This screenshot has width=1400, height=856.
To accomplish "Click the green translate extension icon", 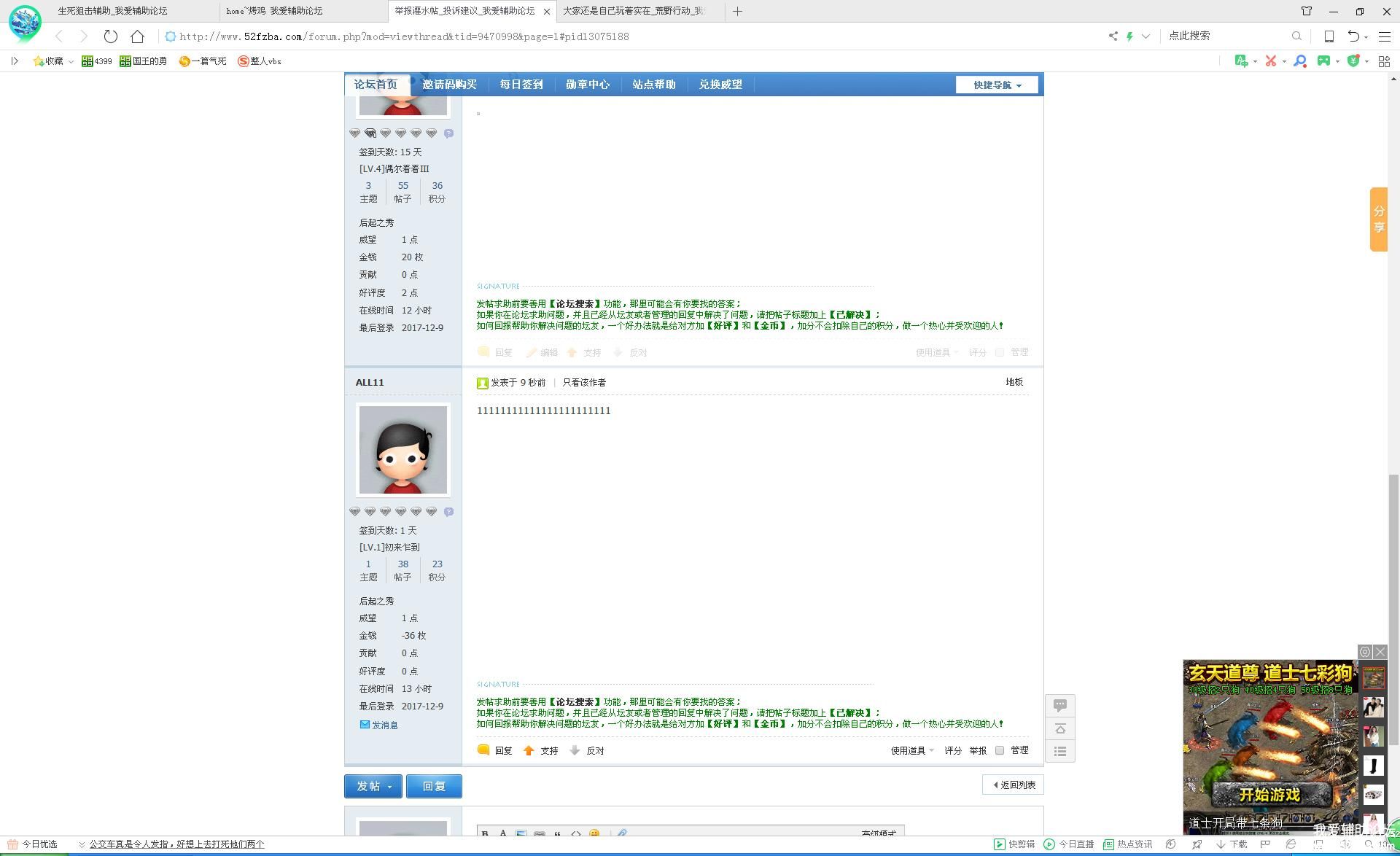I will coord(1241,61).
